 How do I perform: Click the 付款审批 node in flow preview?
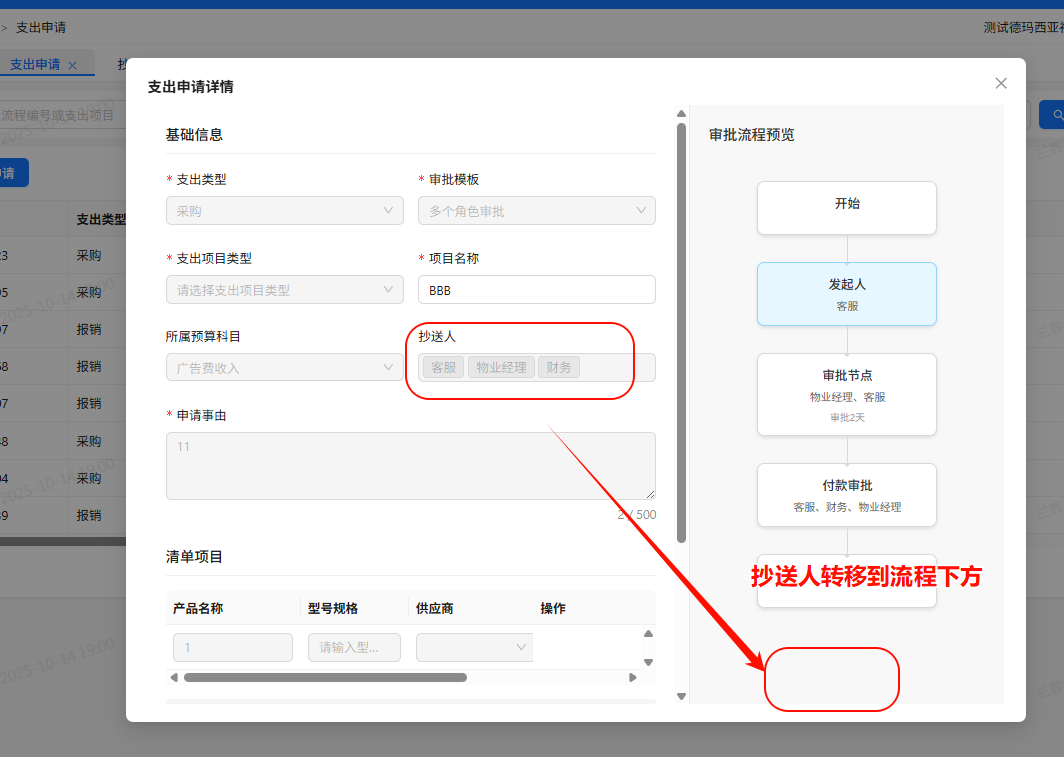(846, 494)
